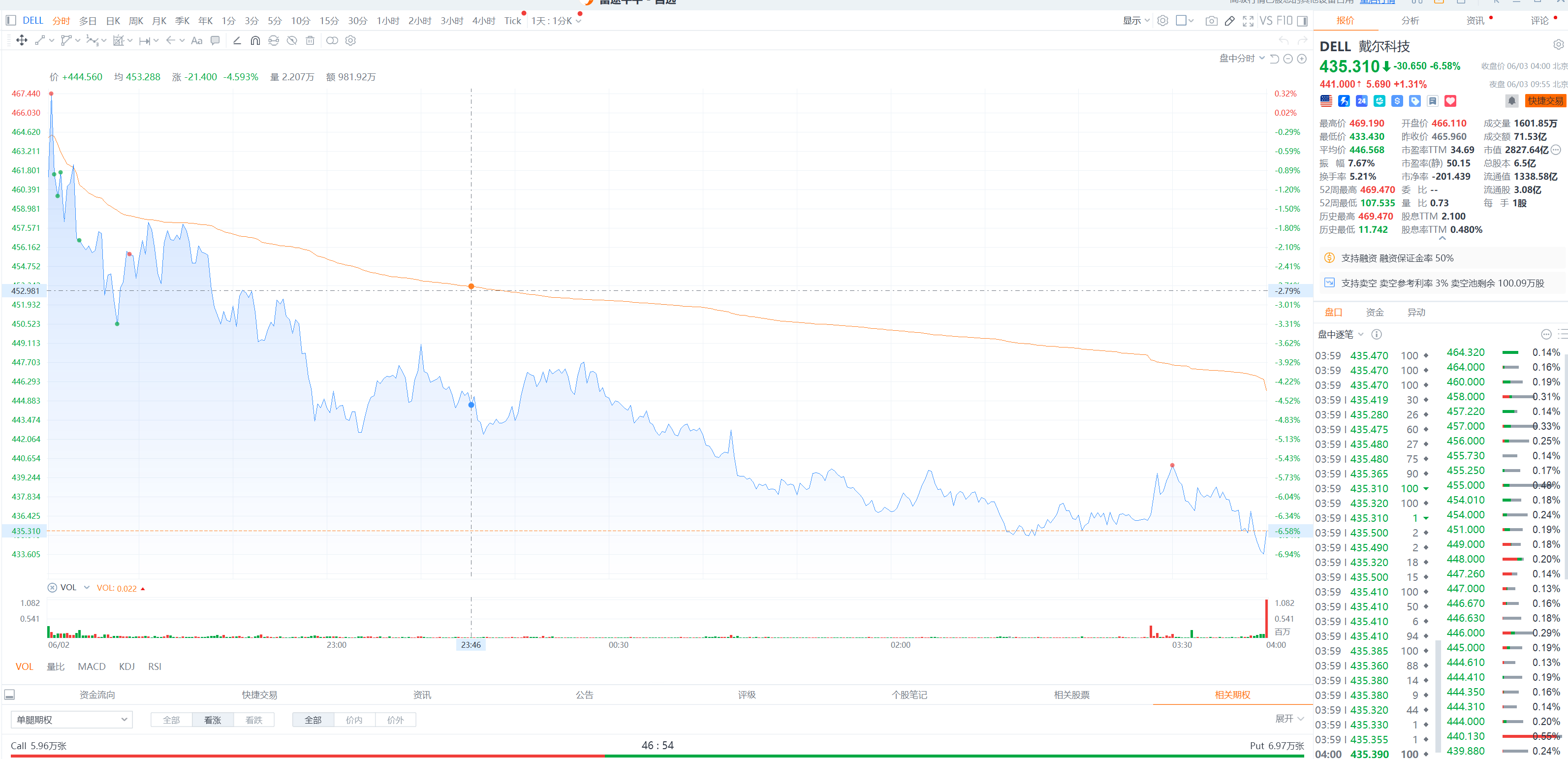Click the blue DELL ticker label
This screenshot has width=1568, height=759.
33,21
